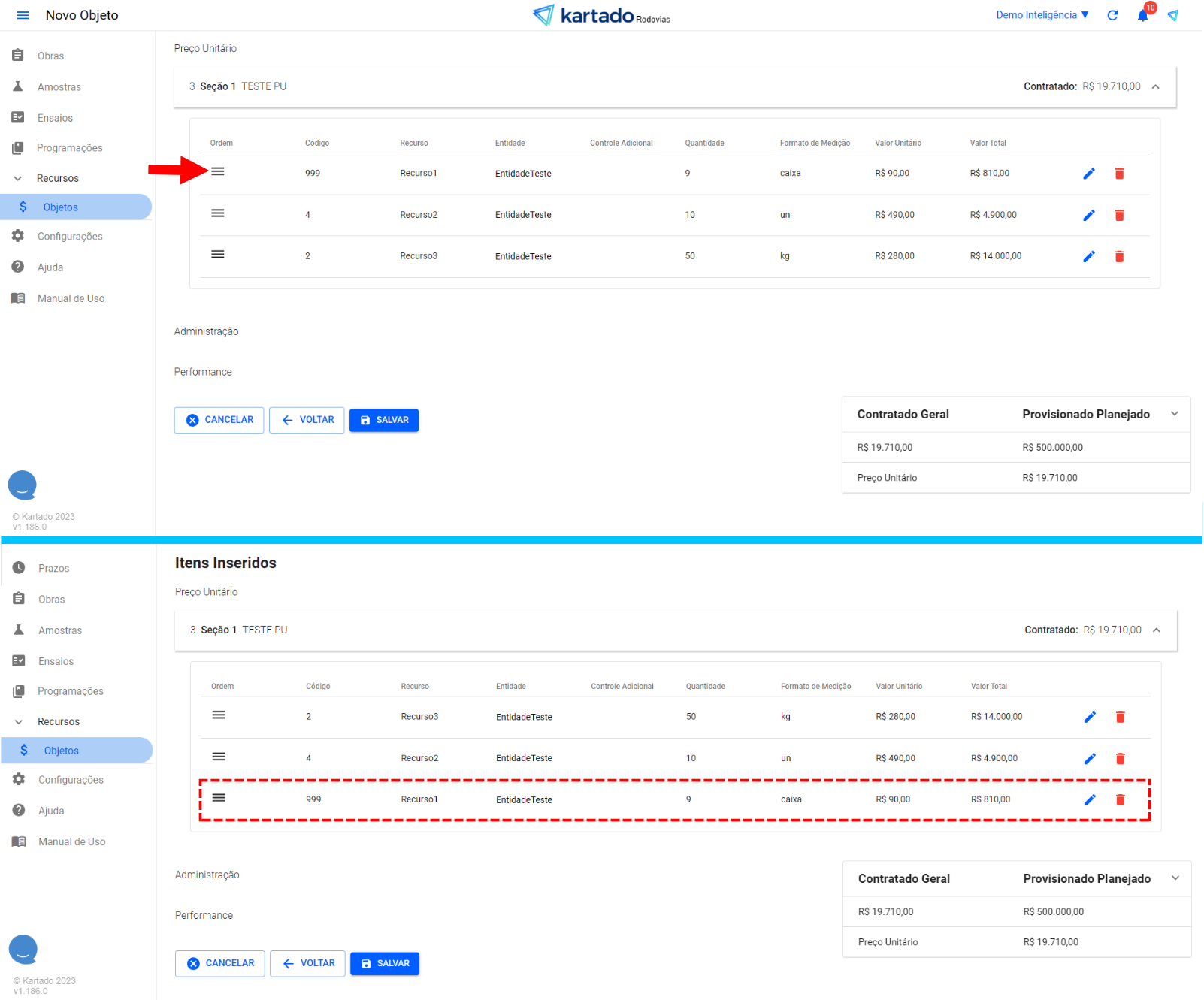Collapse Seção 1 chevron under Itens Inseridos heading
Viewport: 1204px width, 1000px height.
click(x=1156, y=630)
